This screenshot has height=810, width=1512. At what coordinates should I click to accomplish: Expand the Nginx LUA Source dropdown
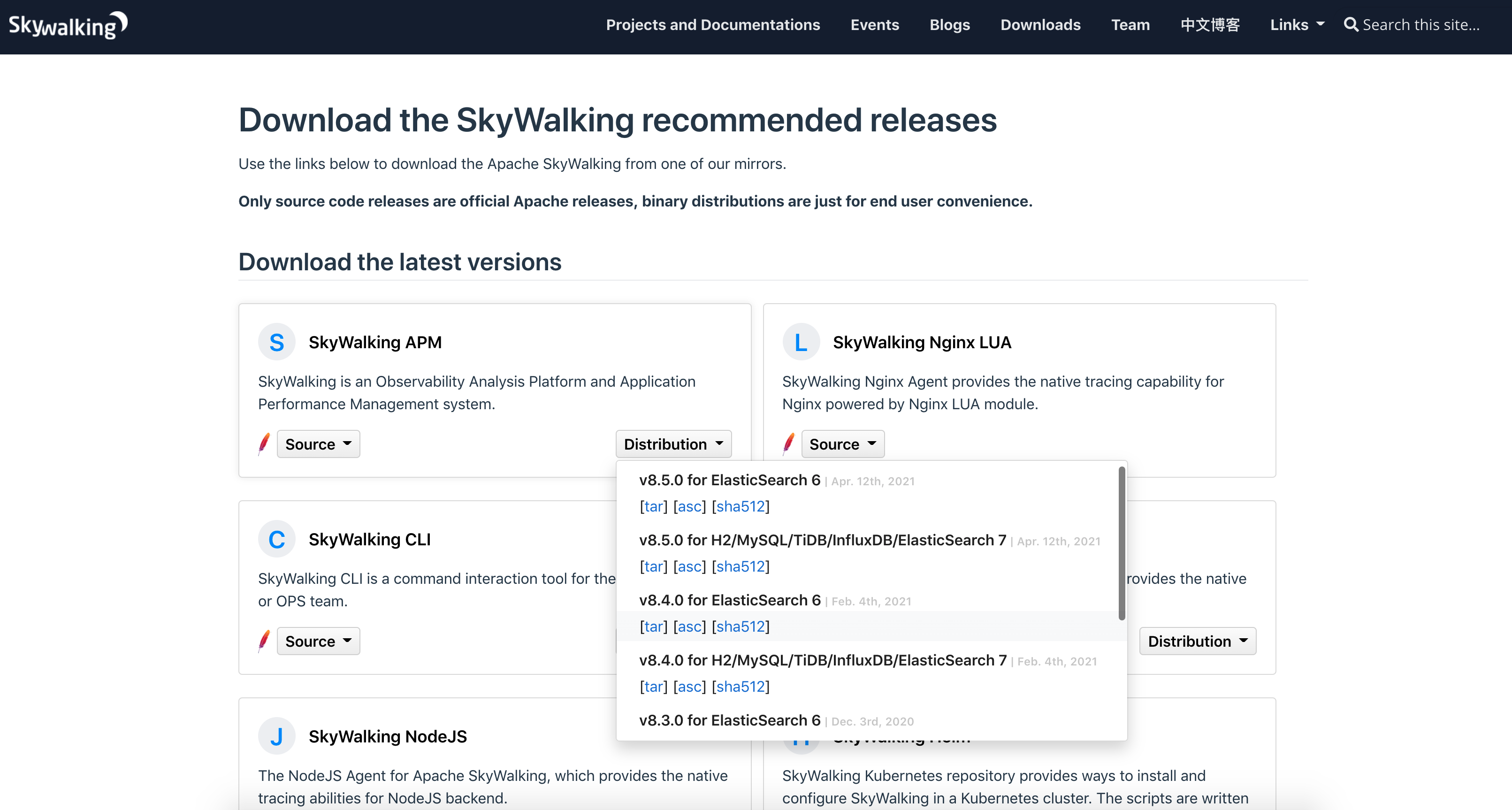pos(842,444)
